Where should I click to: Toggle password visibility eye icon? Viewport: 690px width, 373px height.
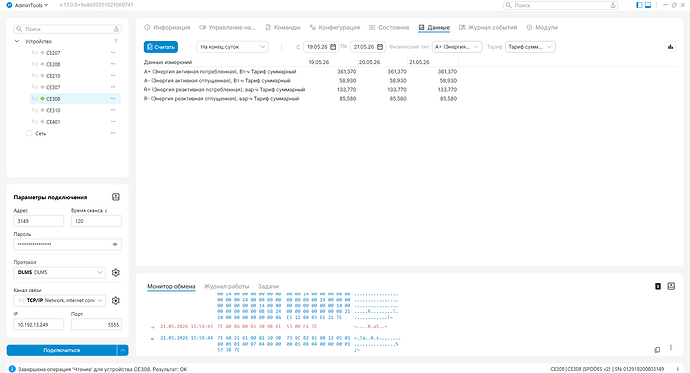pyautogui.click(x=115, y=245)
